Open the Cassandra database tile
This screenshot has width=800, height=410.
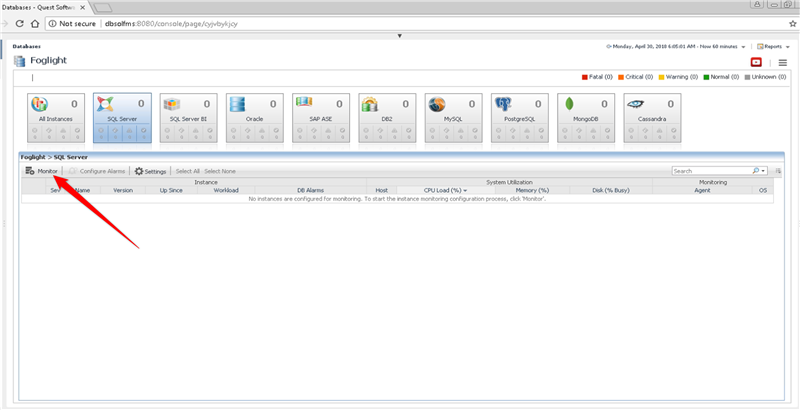[653, 118]
